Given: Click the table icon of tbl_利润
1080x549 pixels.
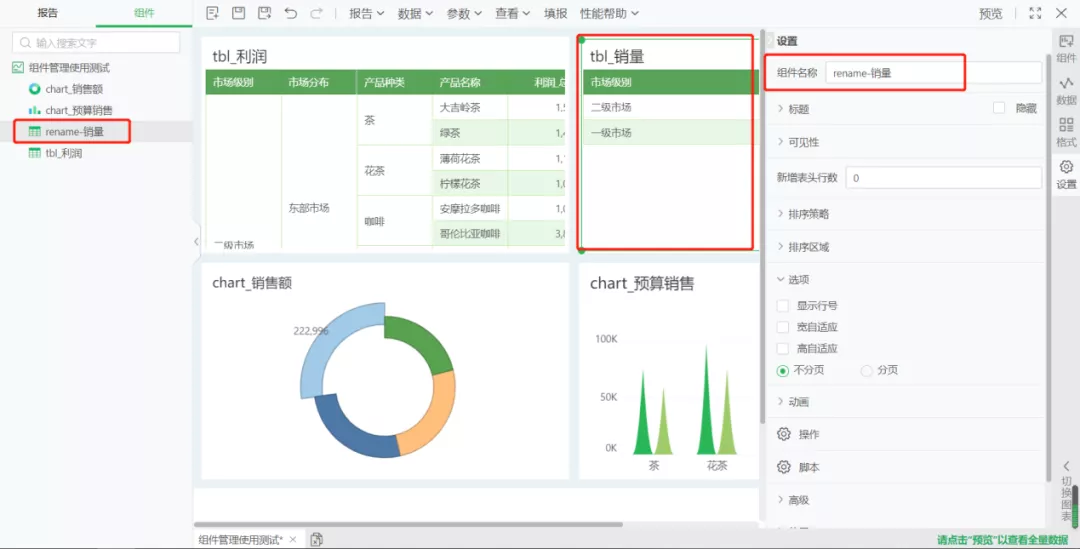Looking at the screenshot, I should tap(34, 153).
